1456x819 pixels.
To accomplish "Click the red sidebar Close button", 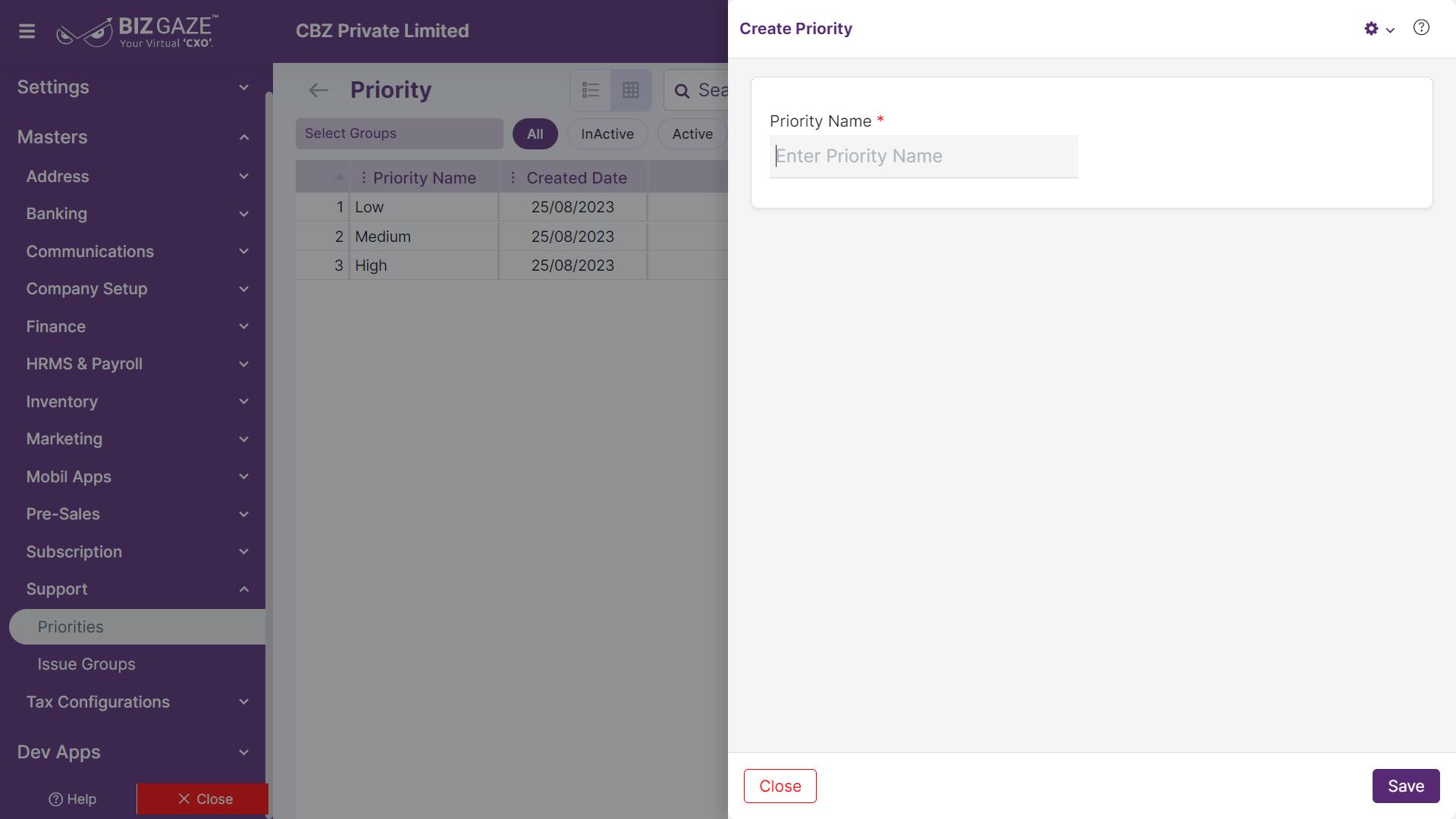I will [202, 799].
